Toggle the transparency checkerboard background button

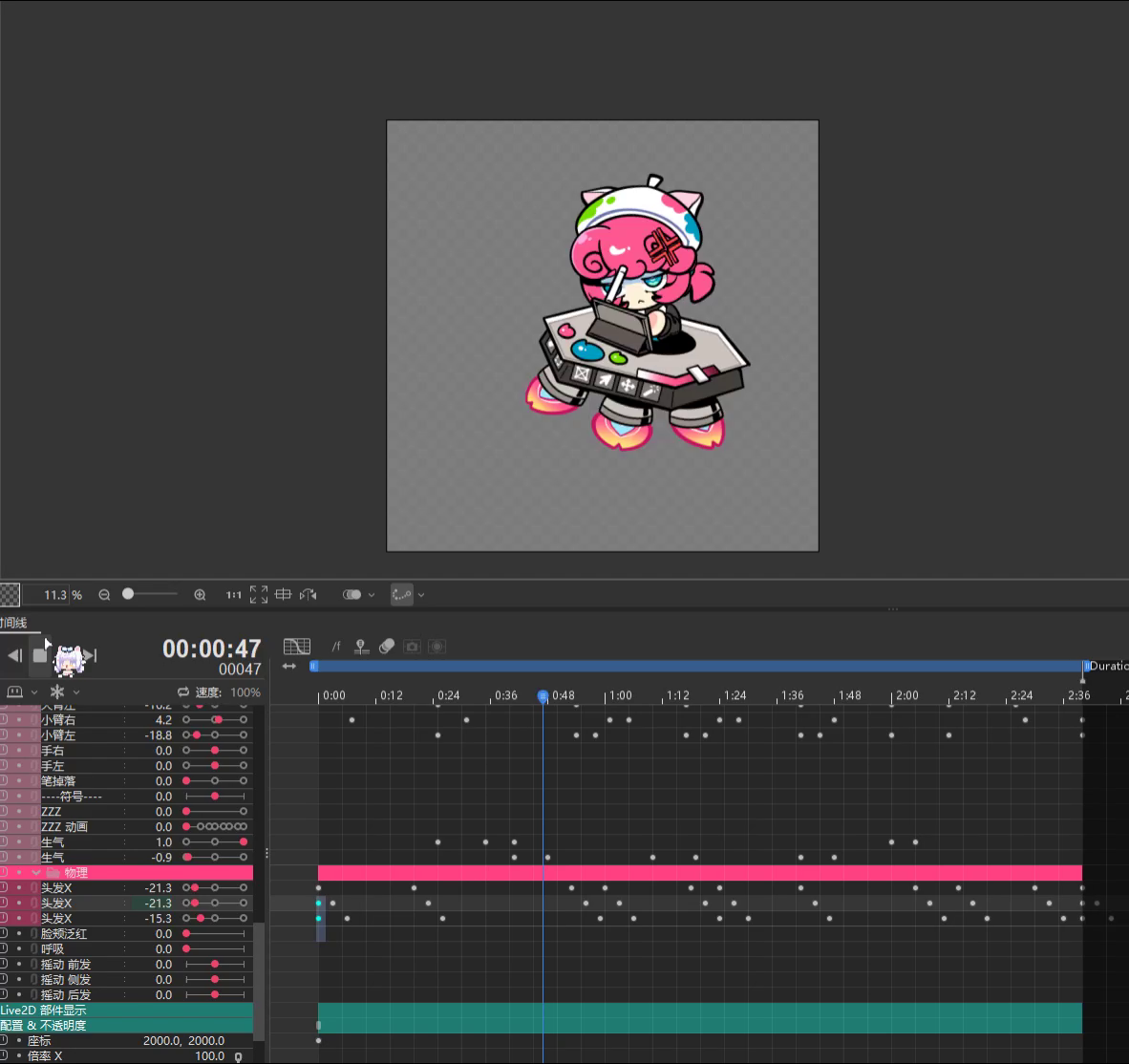point(10,595)
